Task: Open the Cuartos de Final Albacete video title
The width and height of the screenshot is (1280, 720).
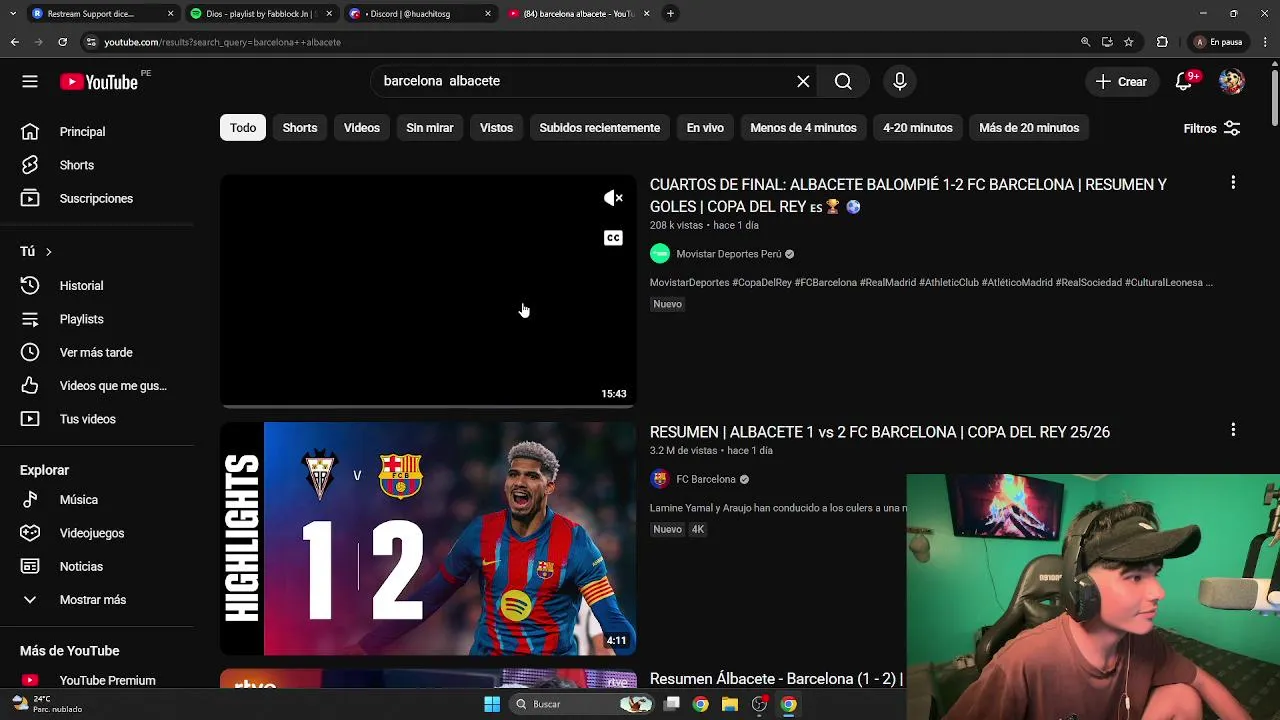Action: coord(908,195)
